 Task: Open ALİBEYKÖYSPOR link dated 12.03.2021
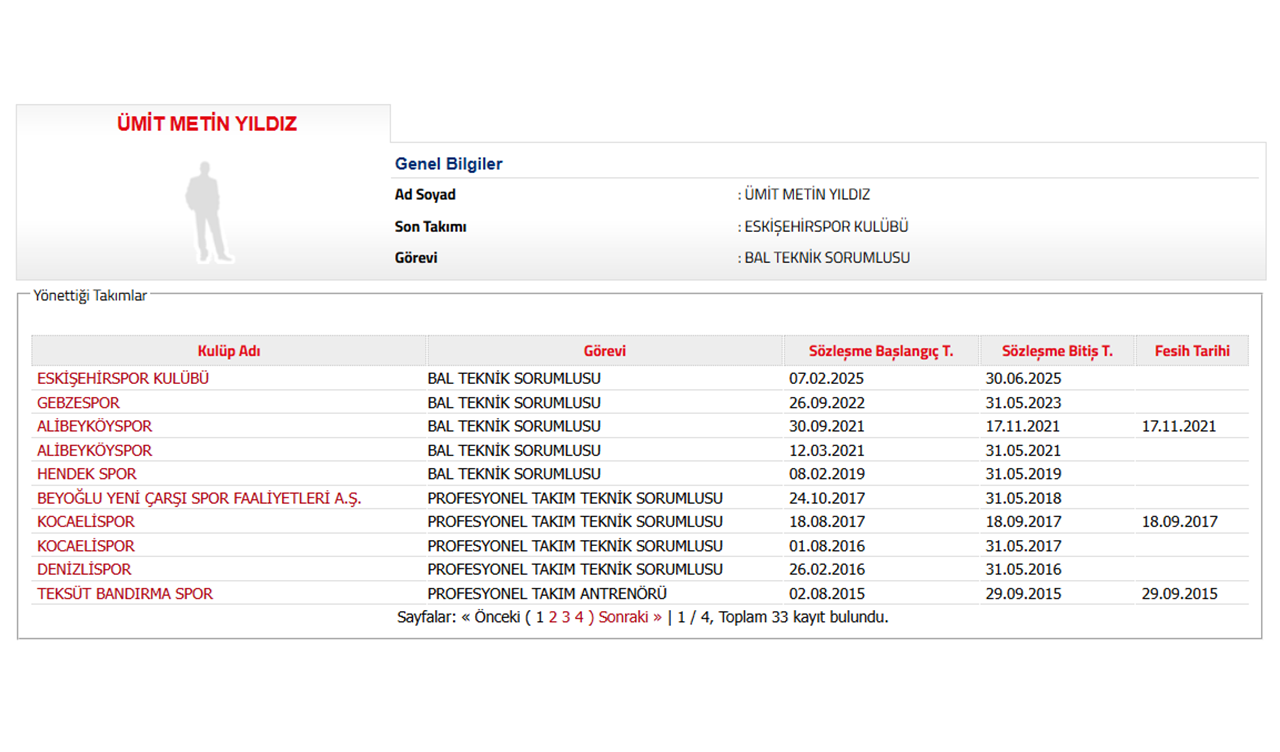[x=94, y=451]
